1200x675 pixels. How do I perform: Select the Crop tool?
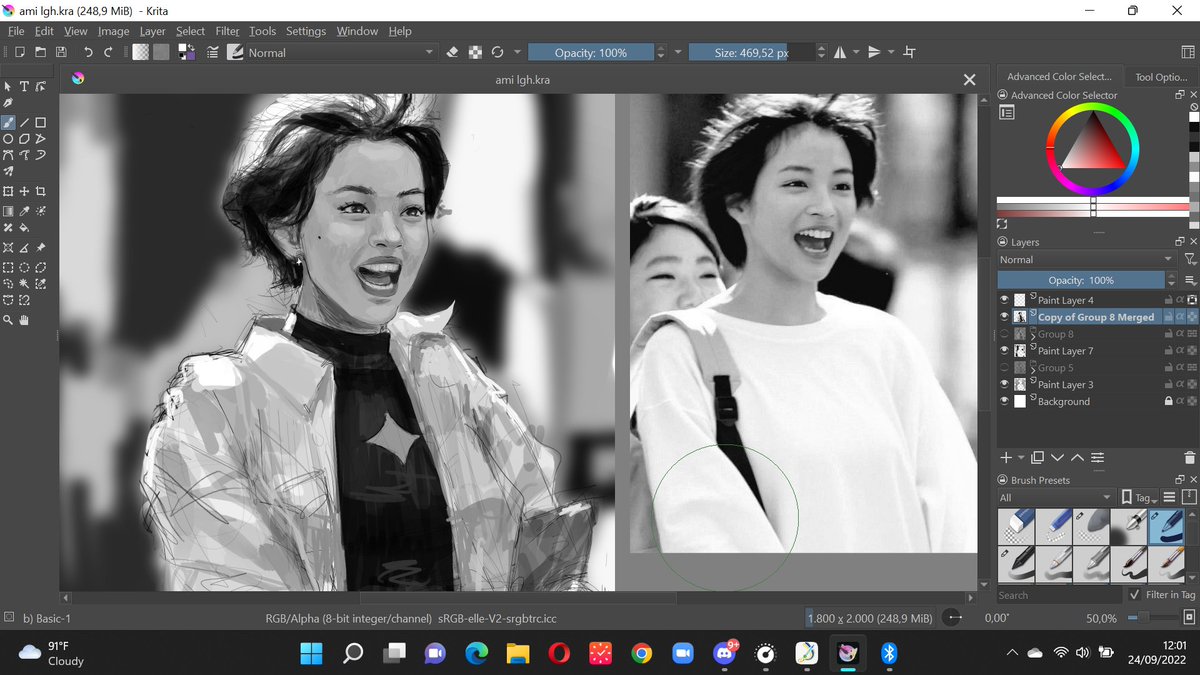click(41, 192)
